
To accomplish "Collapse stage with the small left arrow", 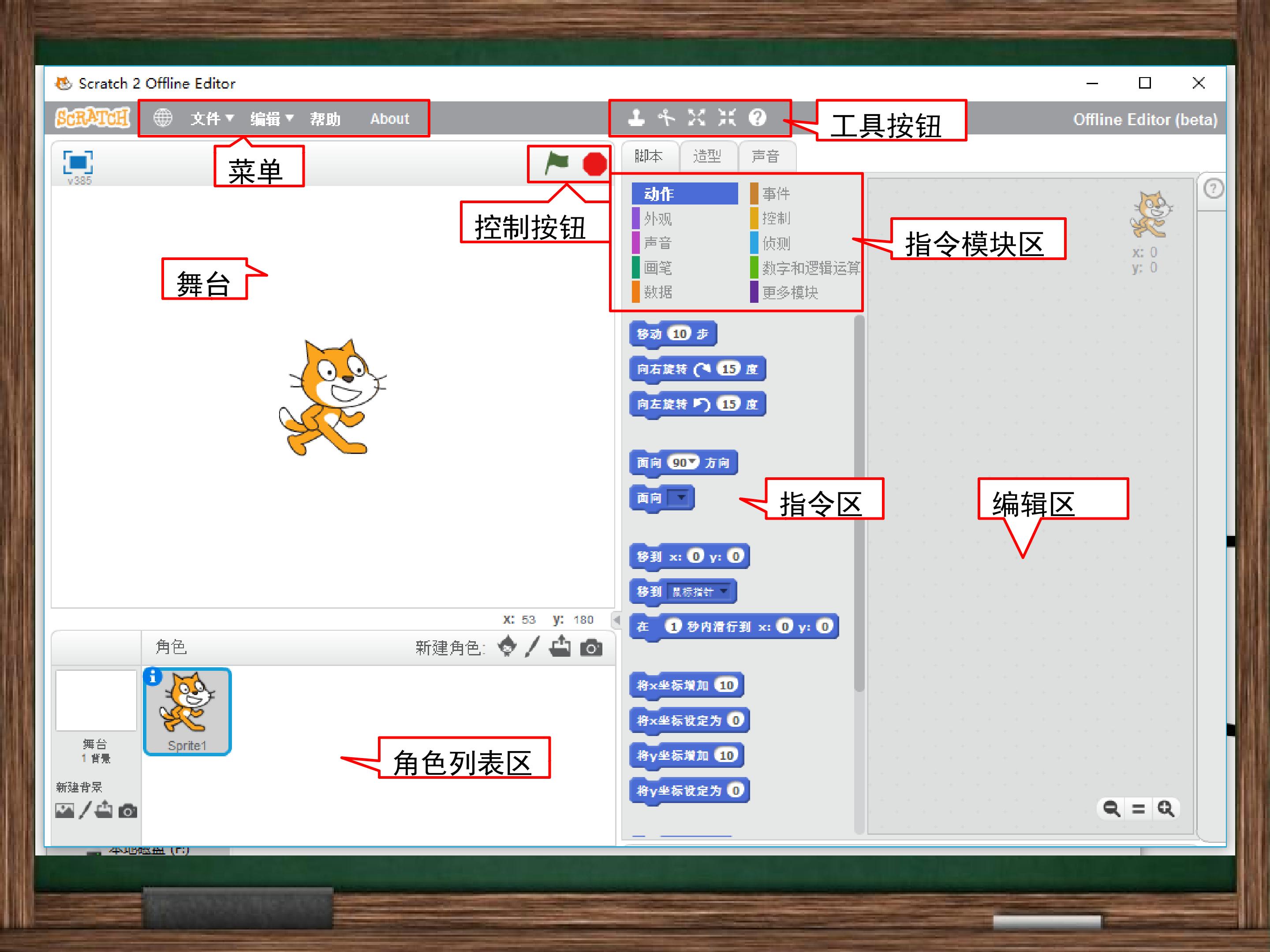I will pyautogui.click(x=616, y=620).
